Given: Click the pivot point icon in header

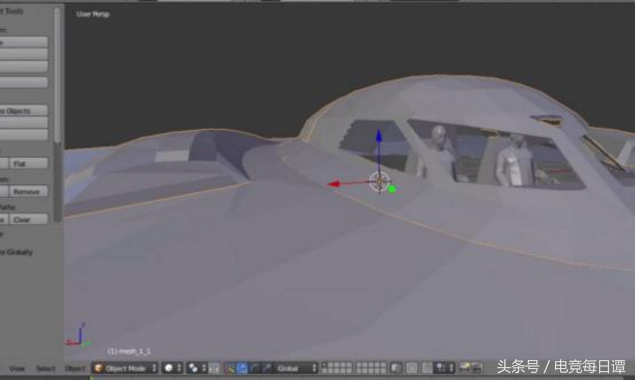Looking at the screenshot, I should click(193, 368).
